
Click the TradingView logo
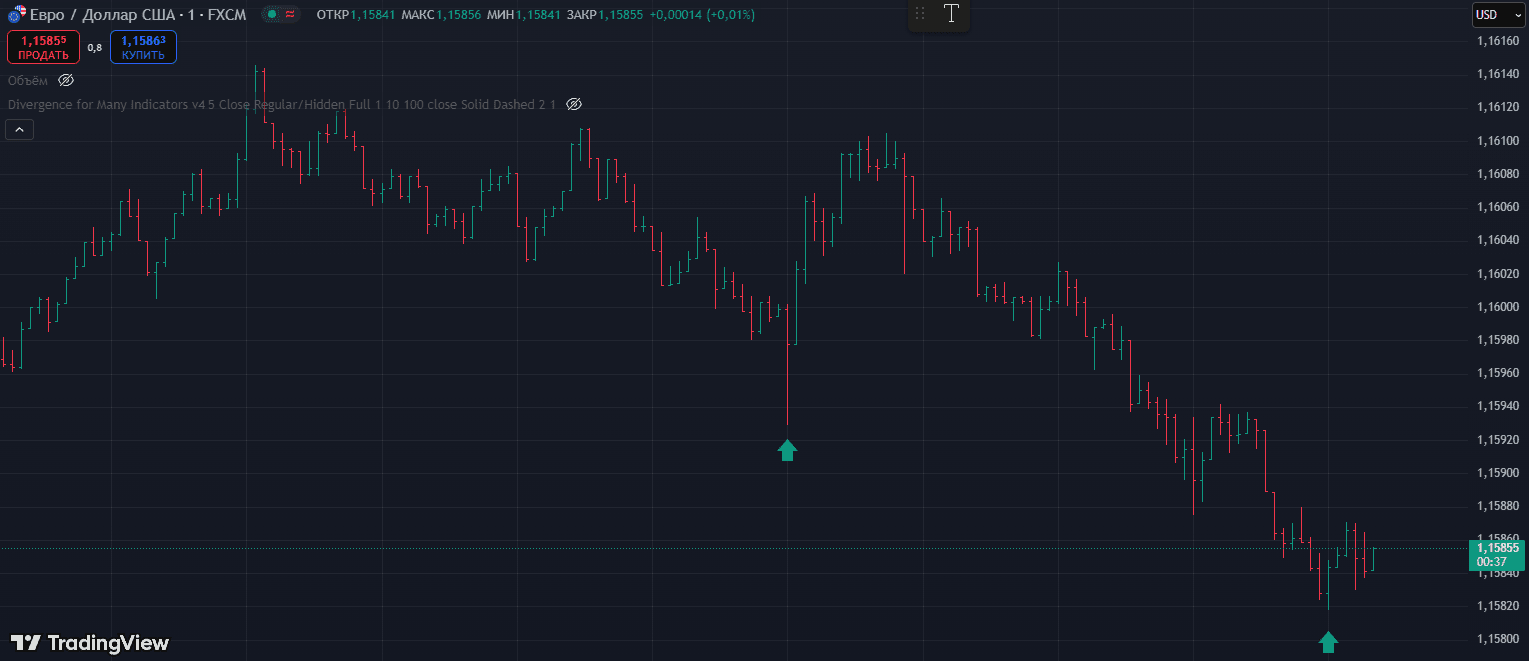[x=90, y=643]
